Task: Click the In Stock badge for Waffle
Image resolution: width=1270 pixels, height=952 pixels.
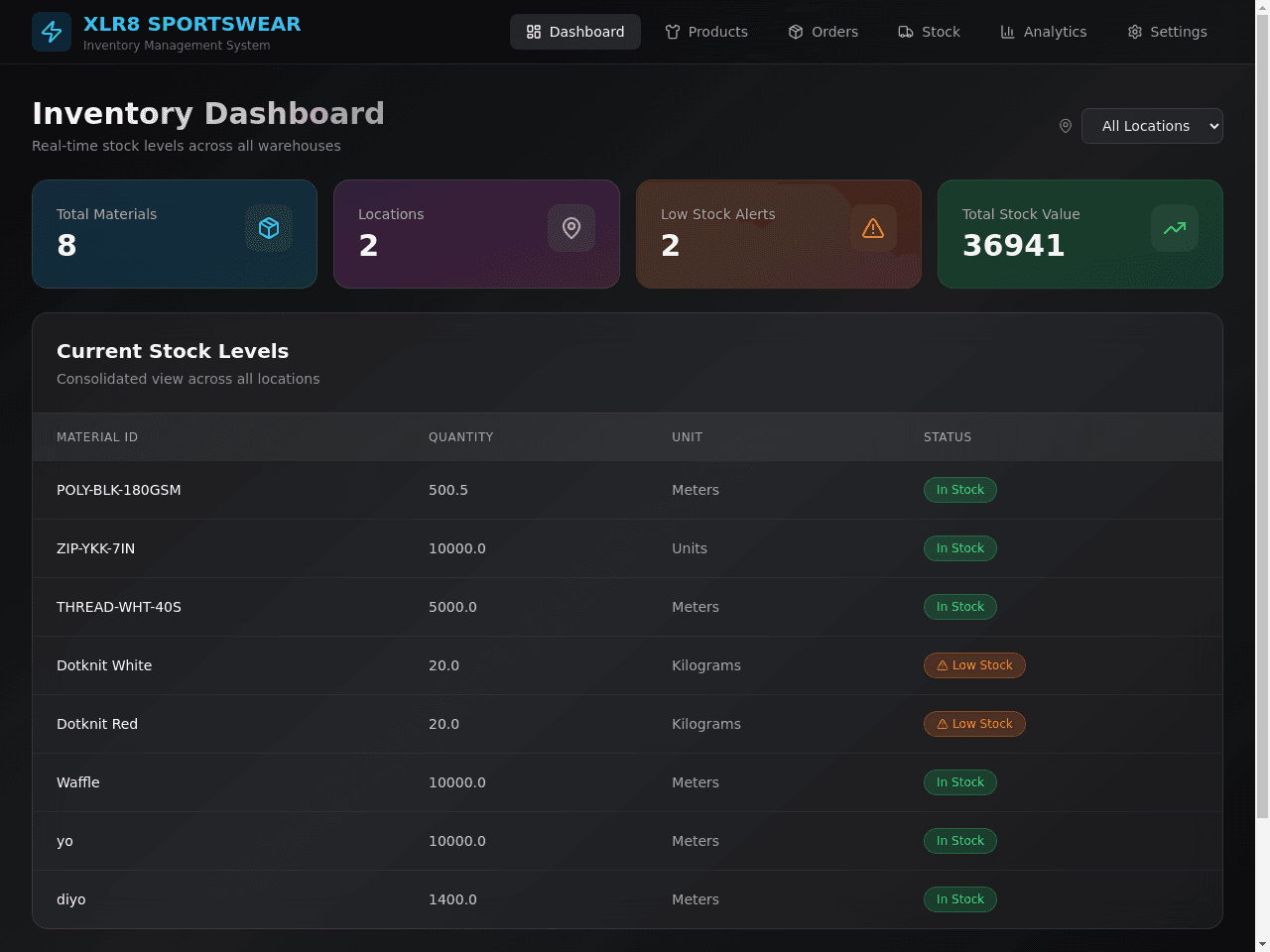Action: [960, 782]
